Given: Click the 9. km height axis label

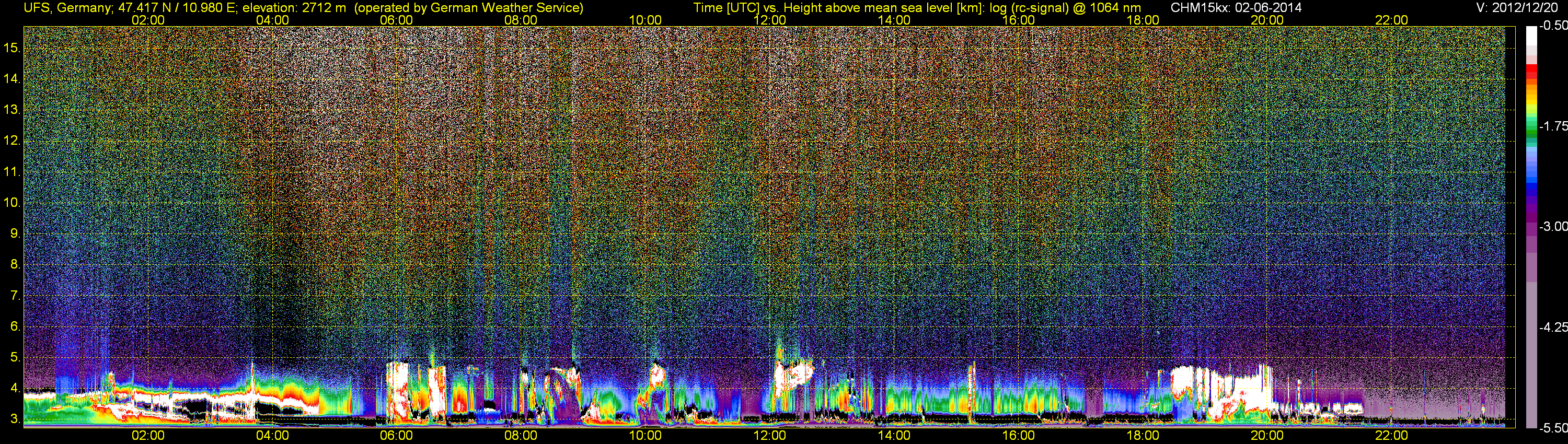Looking at the screenshot, I should click(x=15, y=233).
